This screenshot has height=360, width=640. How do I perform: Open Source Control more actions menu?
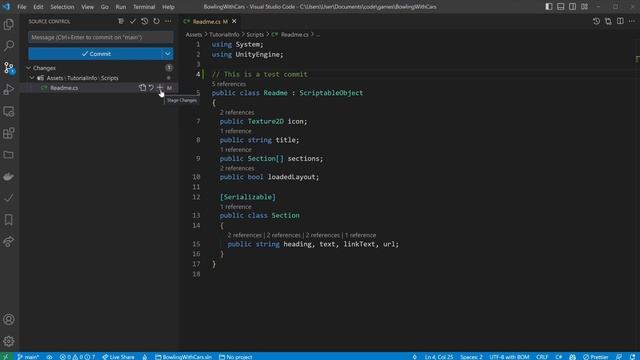168,21
